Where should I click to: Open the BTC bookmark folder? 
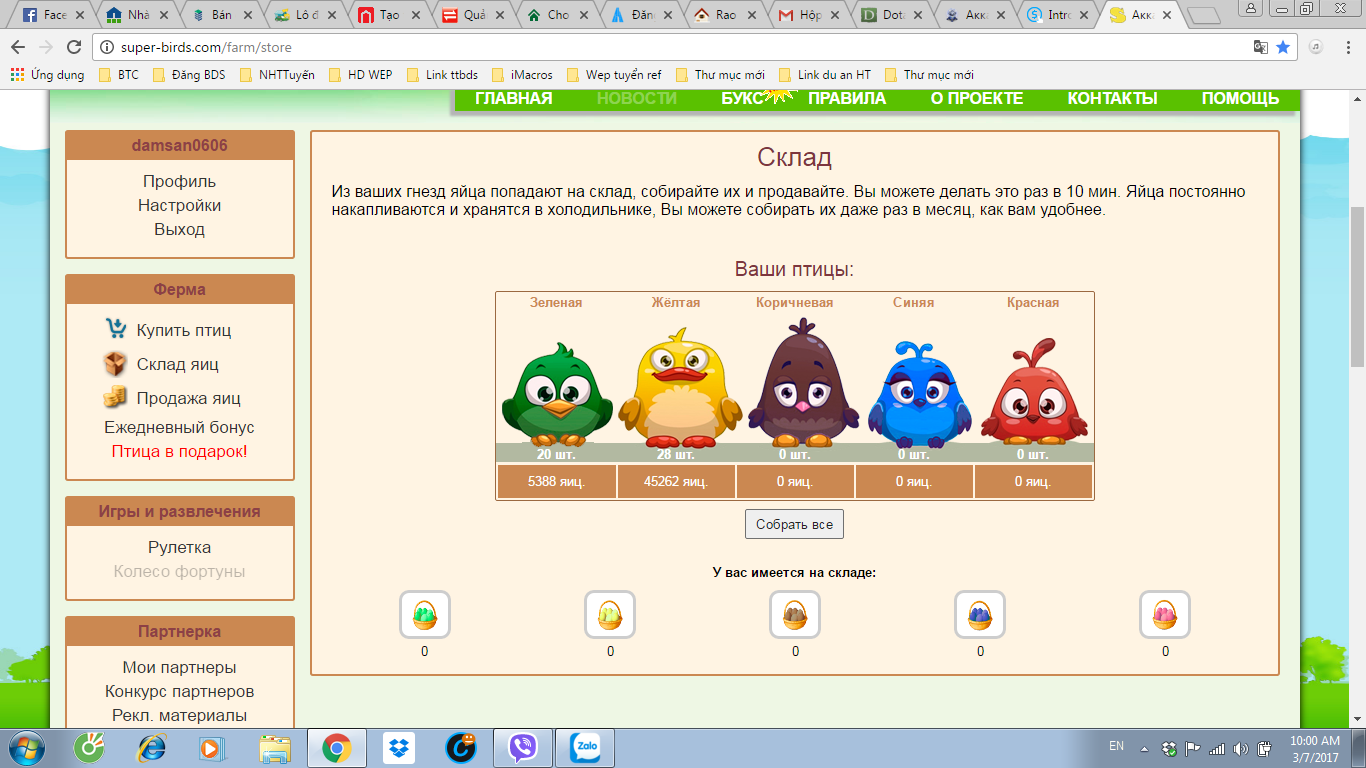[119, 74]
